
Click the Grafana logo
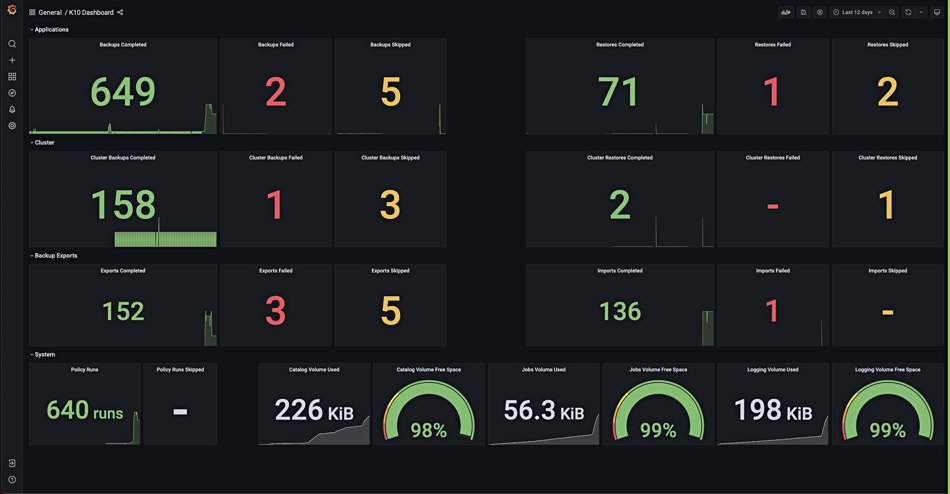click(x=12, y=10)
